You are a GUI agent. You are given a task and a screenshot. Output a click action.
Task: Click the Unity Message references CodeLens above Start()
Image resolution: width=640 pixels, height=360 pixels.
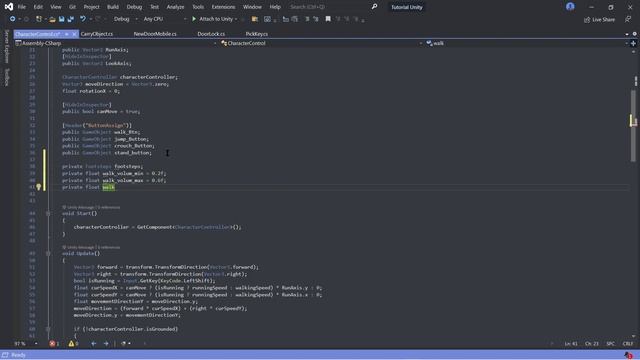[x=91, y=207]
